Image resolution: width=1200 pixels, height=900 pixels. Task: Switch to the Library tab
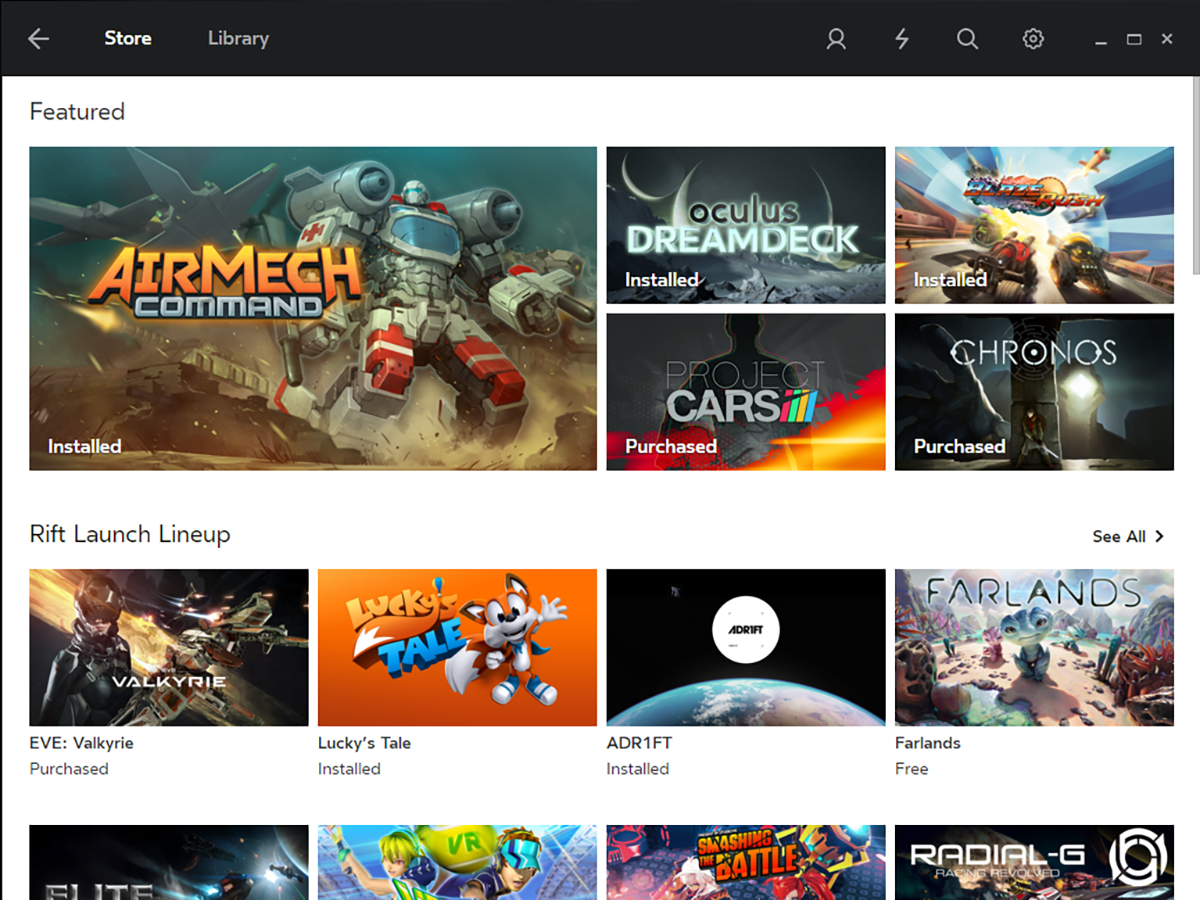click(x=238, y=39)
